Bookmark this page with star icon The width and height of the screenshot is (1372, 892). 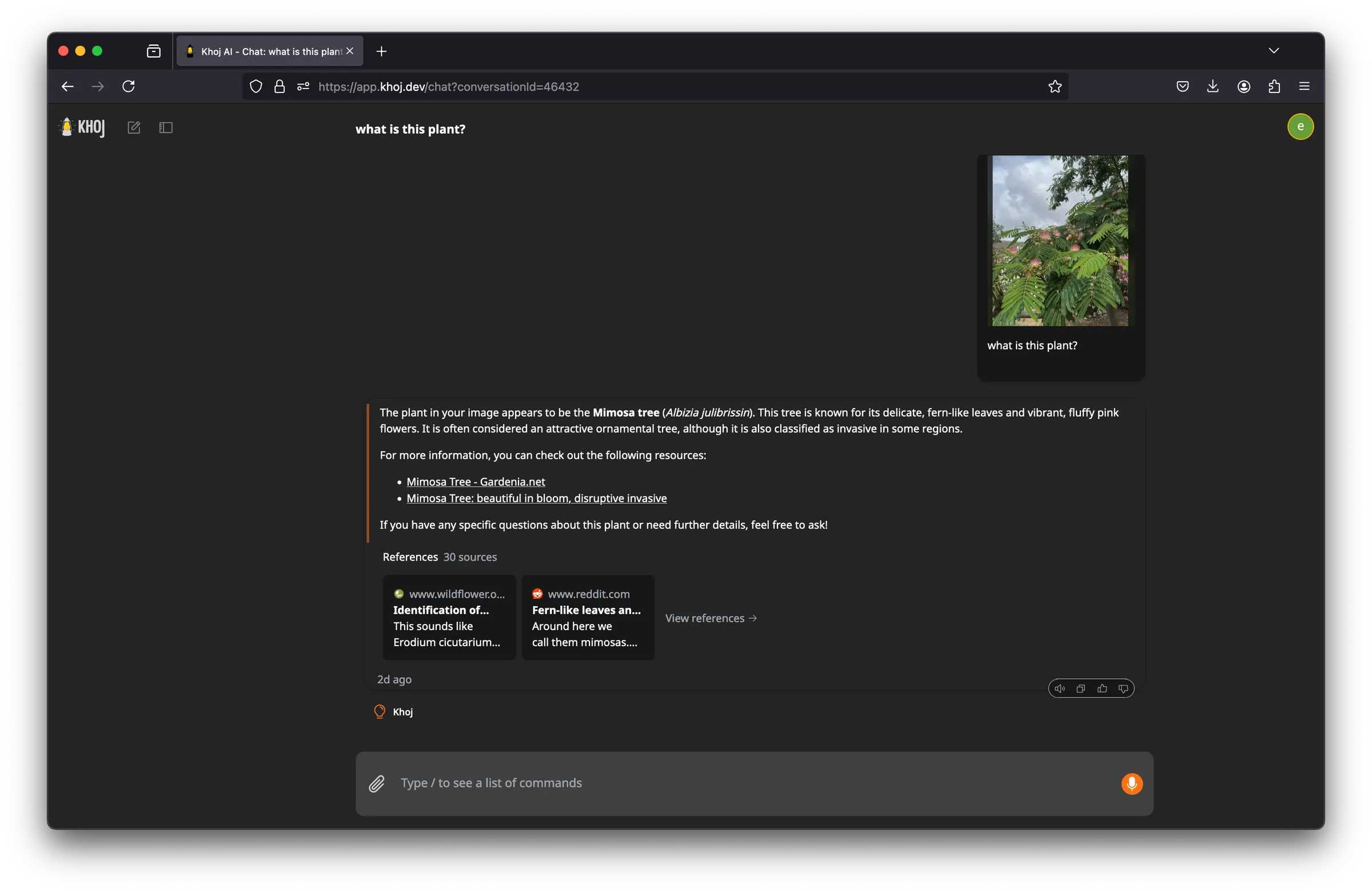point(1055,86)
